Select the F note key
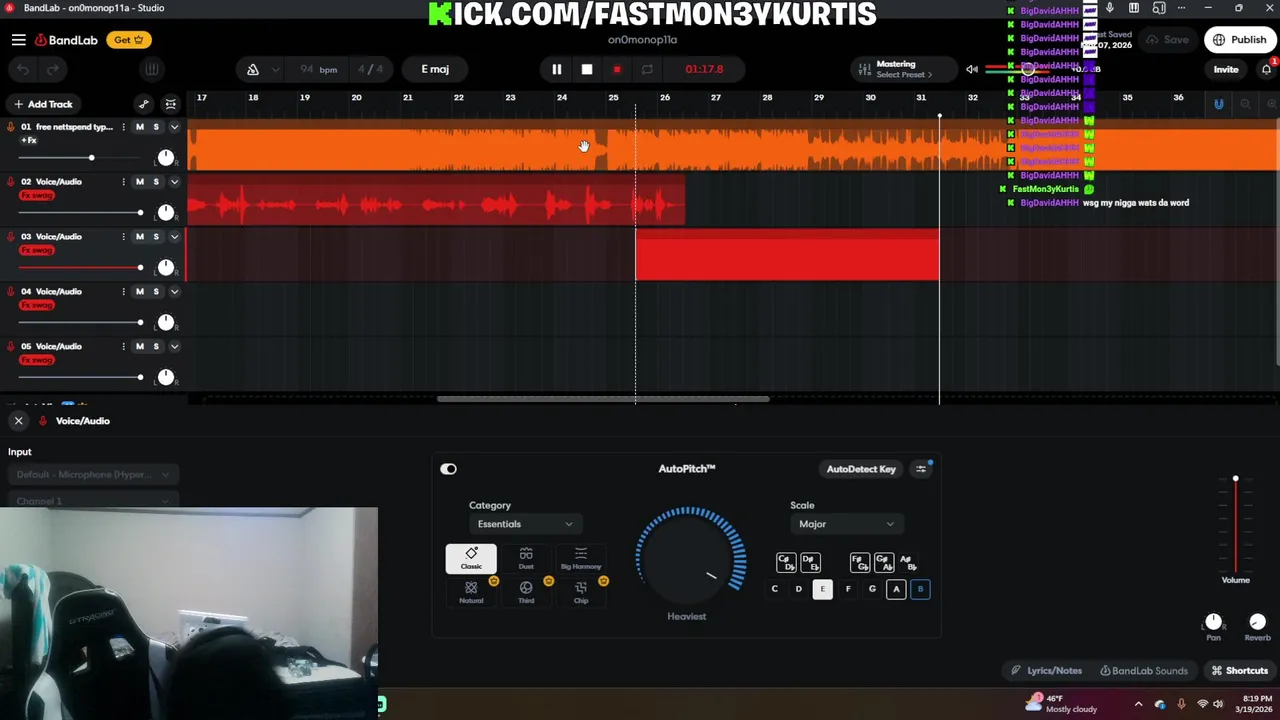This screenshot has width=1280, height=720. pos(848,589)
